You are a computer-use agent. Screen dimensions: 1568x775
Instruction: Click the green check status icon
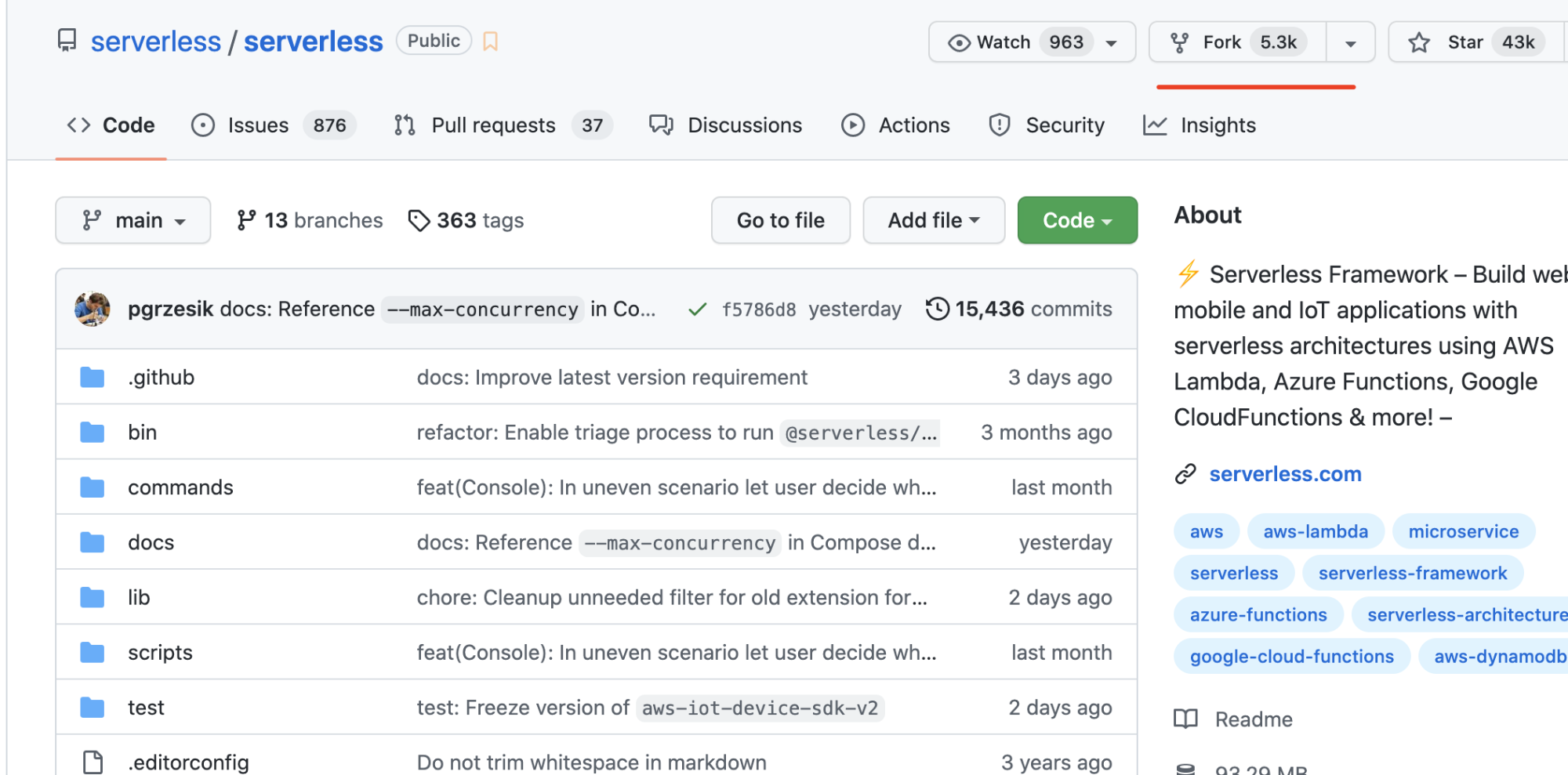pyautogui.click(x=697, y=310)
